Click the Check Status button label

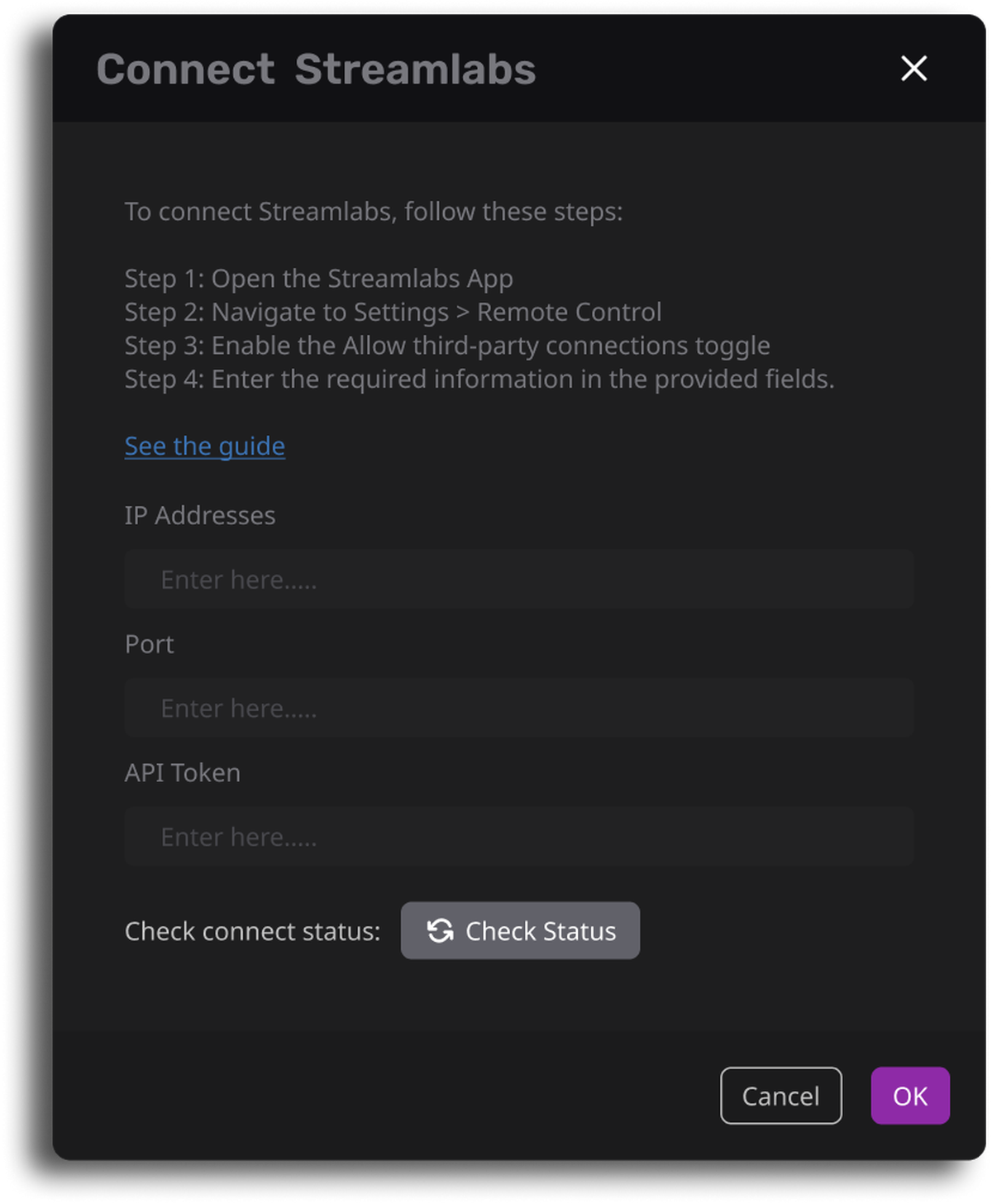pos(541,931)
